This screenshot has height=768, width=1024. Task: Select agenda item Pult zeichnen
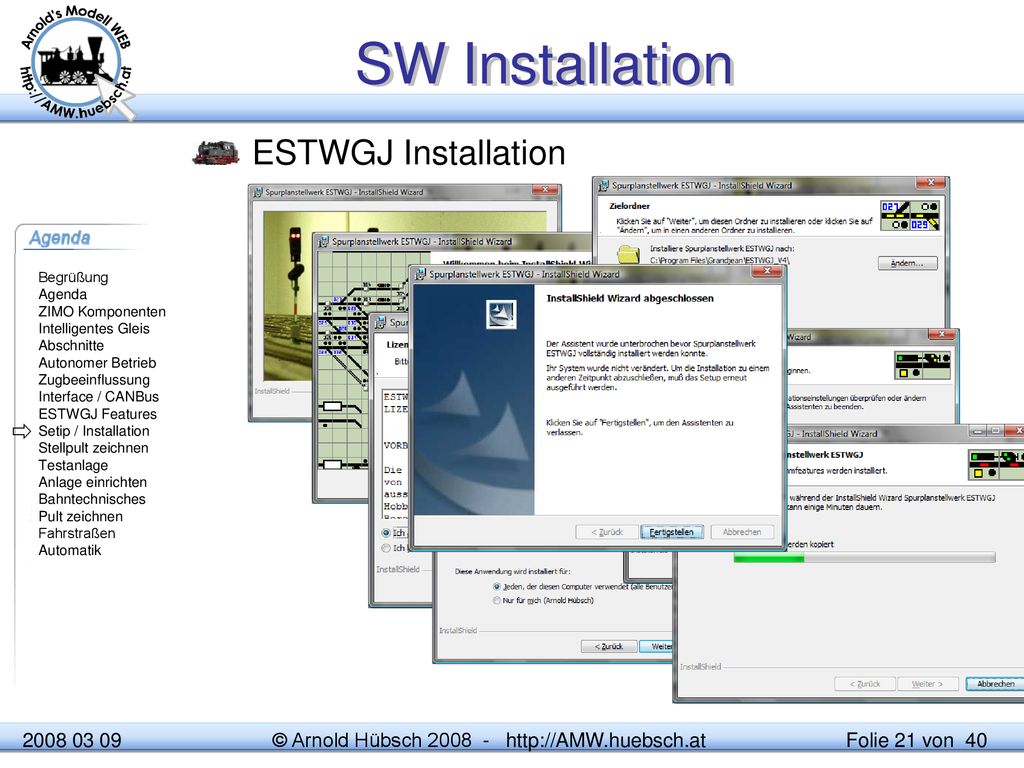pos(80,517)
